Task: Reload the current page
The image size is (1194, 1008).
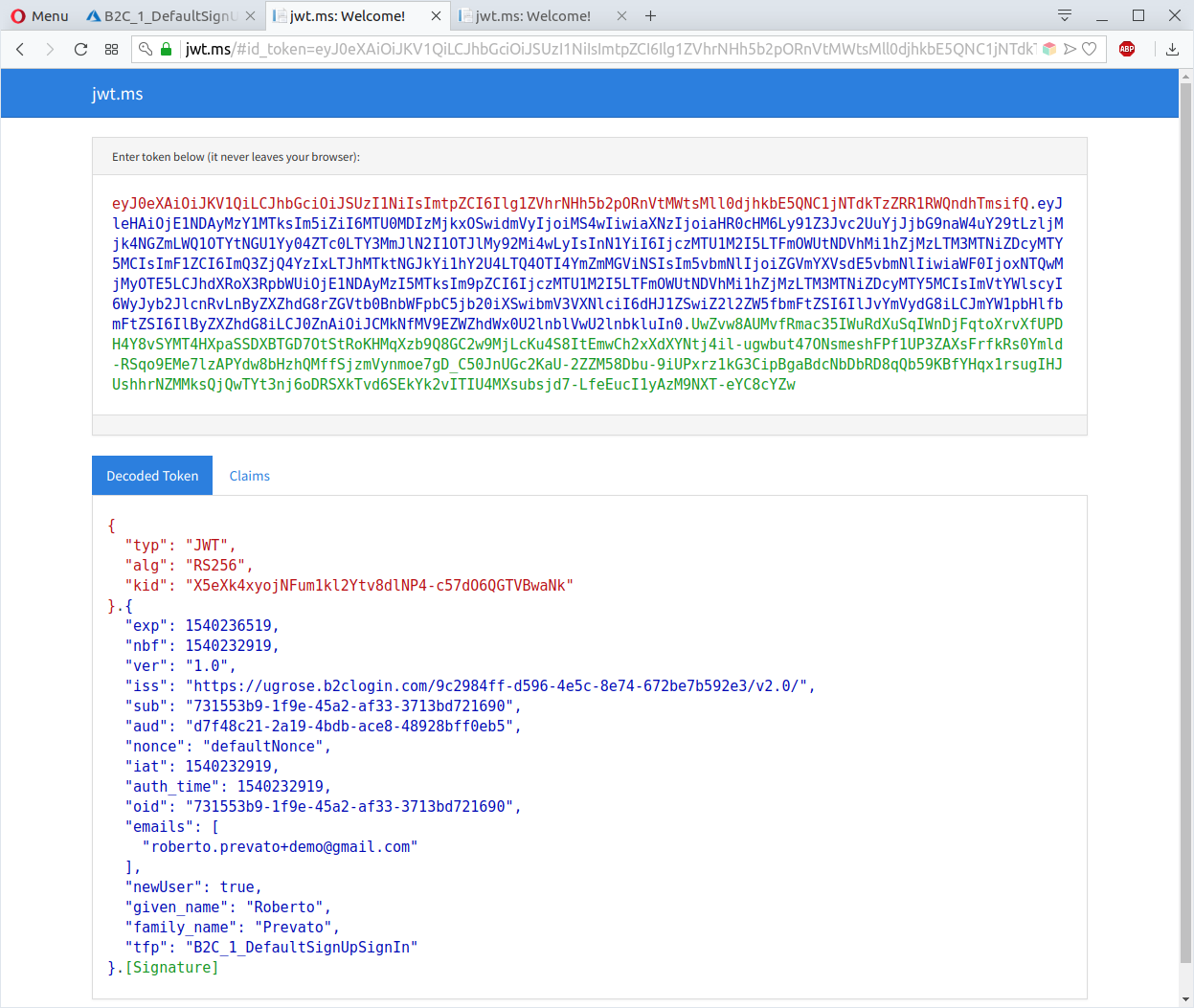Action: [80, 49]
